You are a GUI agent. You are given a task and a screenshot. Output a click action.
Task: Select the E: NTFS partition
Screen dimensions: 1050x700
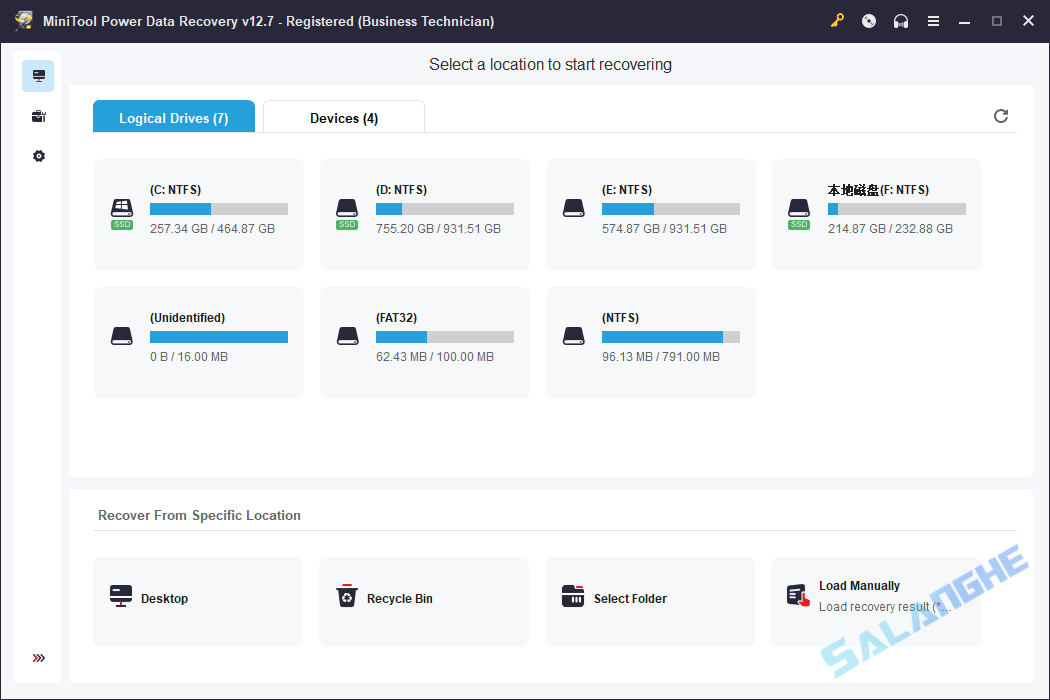pyautogui.click(x=650, y=214)
